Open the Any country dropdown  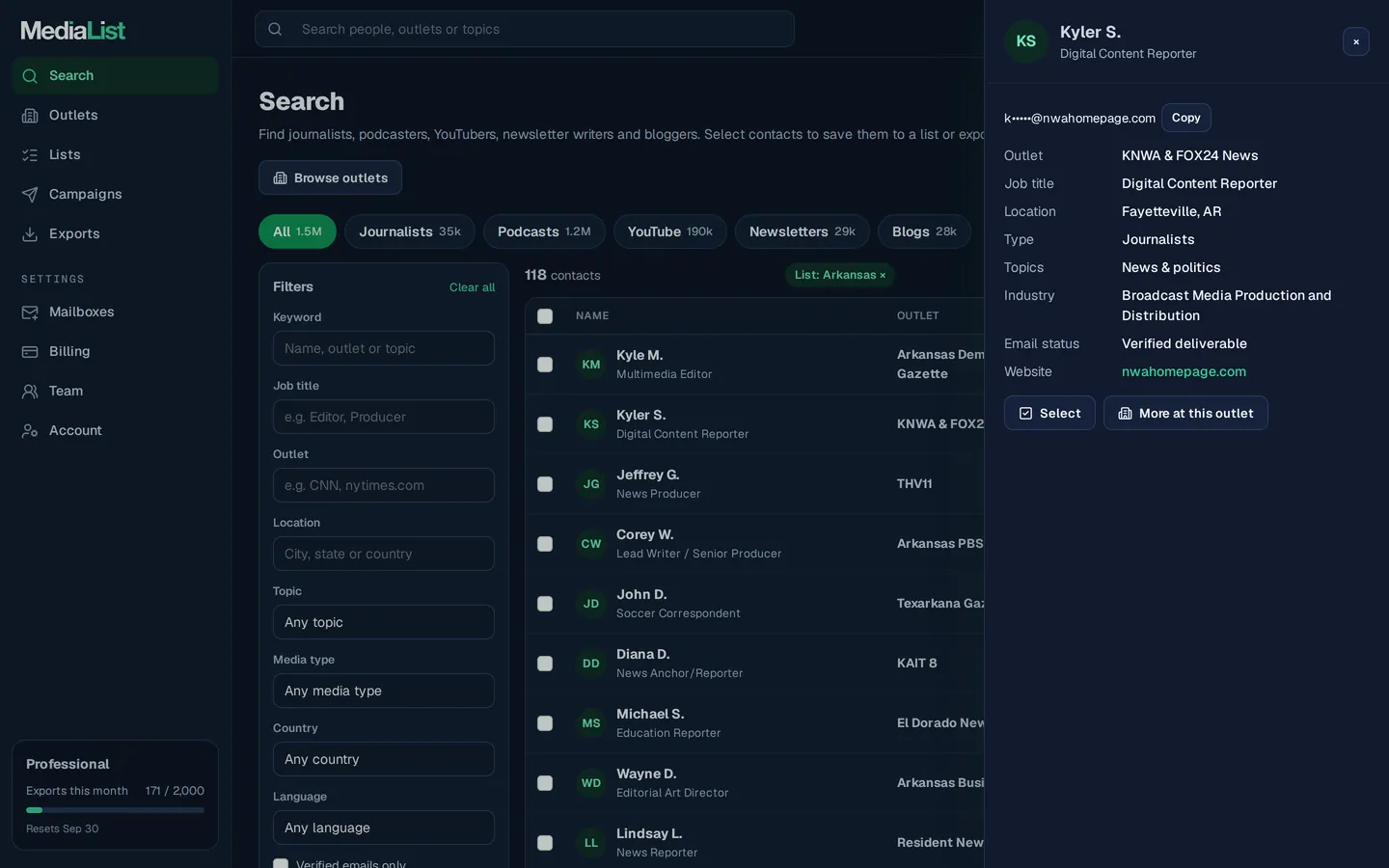(384, 759)
